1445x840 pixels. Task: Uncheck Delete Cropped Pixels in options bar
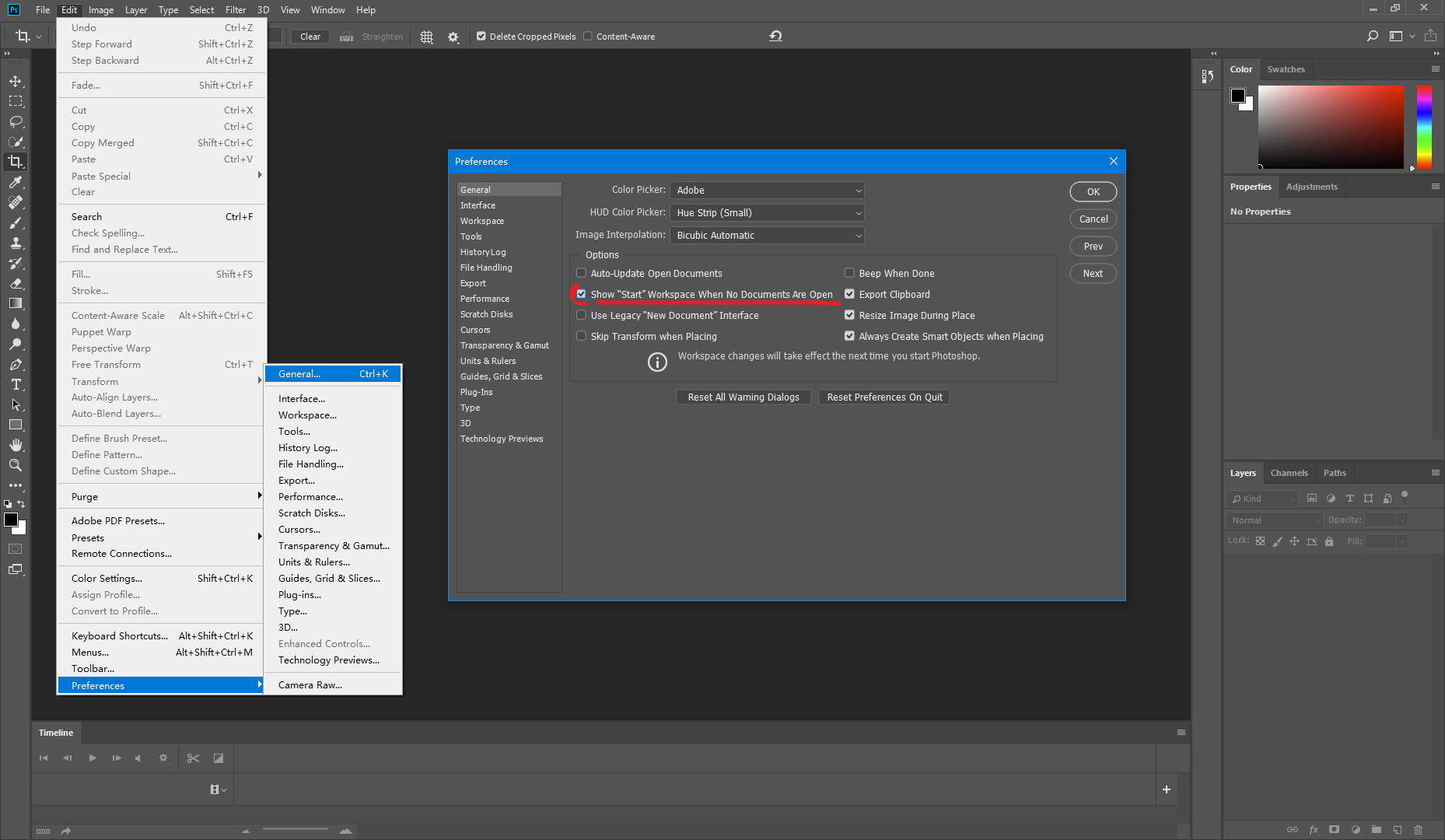click(481, 36)
